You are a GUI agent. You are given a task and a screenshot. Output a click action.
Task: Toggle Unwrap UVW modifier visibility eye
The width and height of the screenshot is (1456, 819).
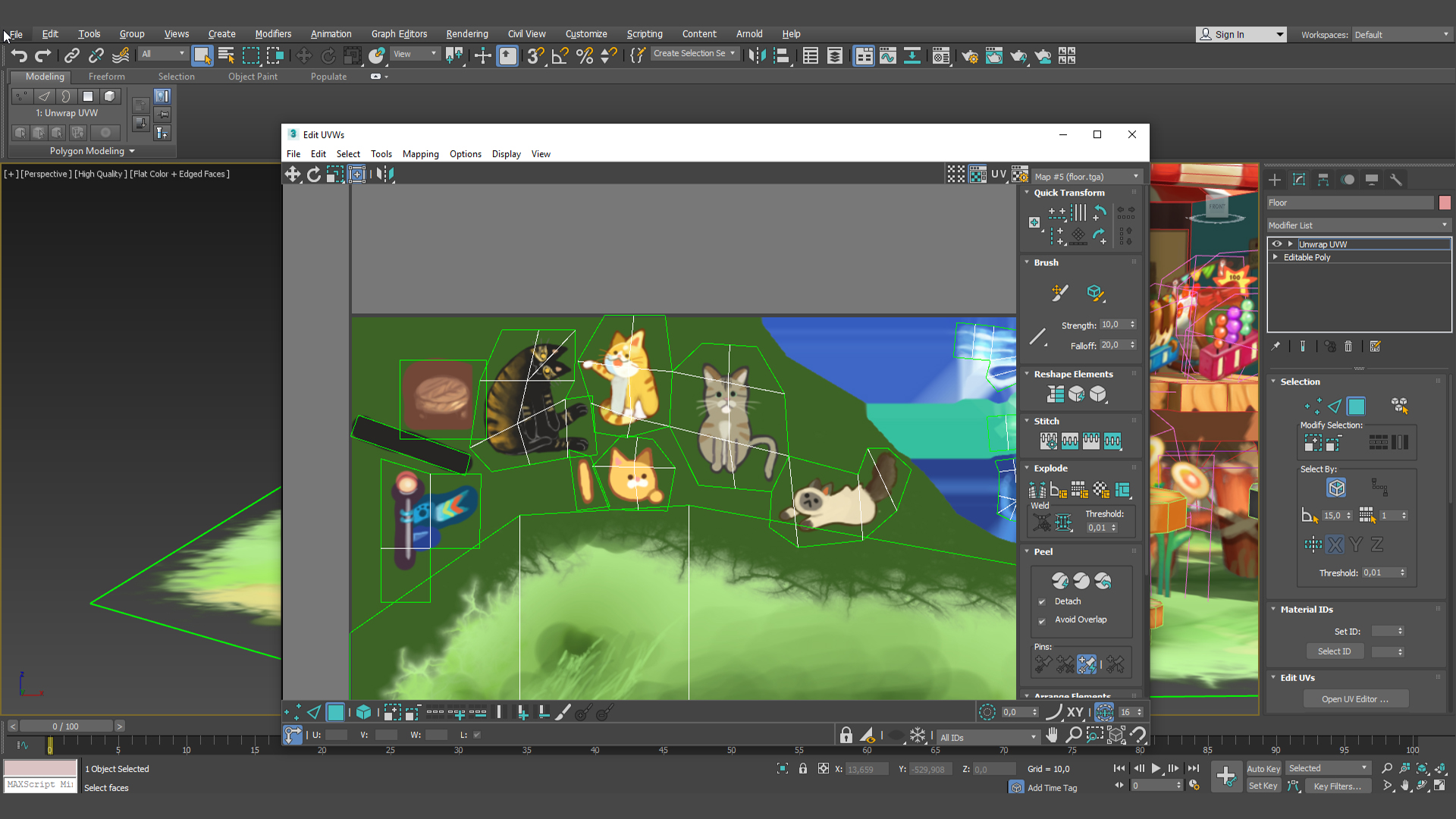point(1277,244)
